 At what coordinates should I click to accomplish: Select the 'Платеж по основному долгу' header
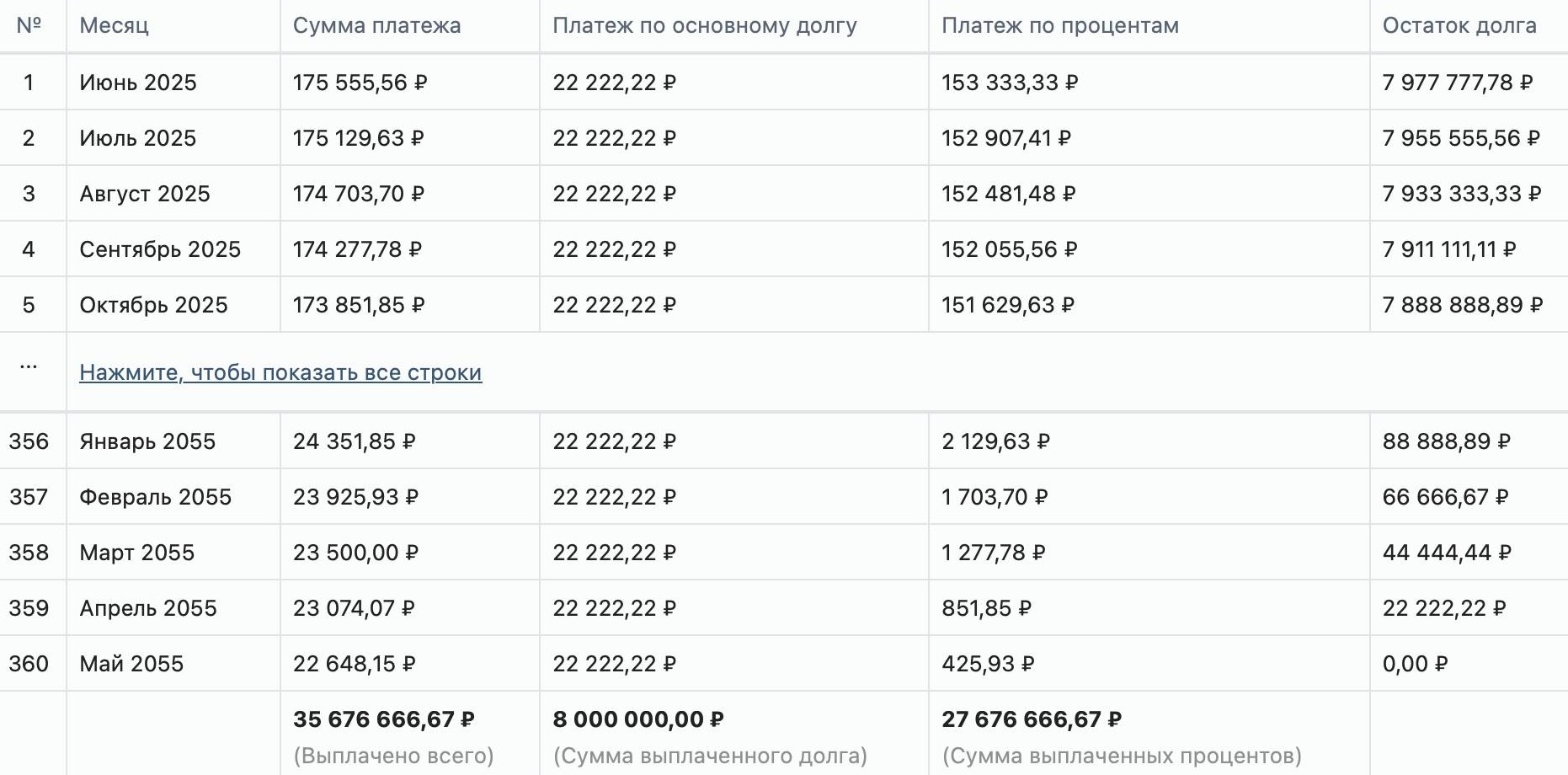point(705,25)
